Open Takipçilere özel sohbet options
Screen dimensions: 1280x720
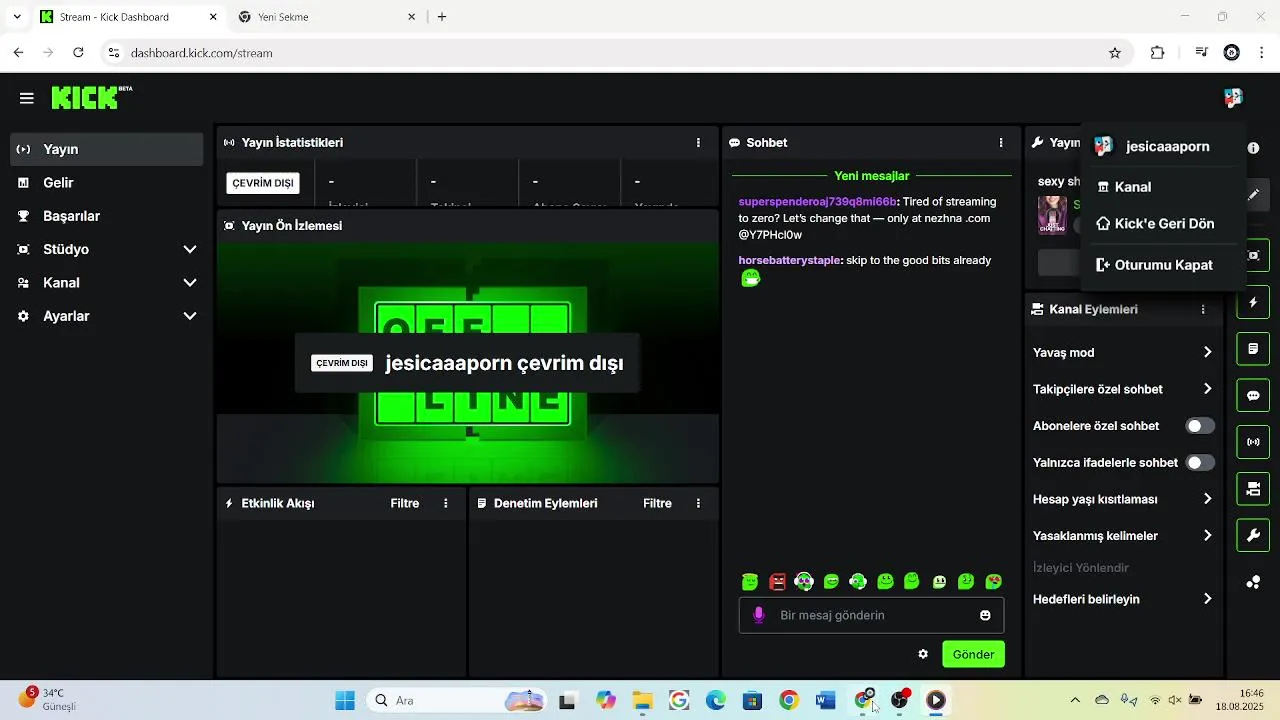(x=1123, y=389)
